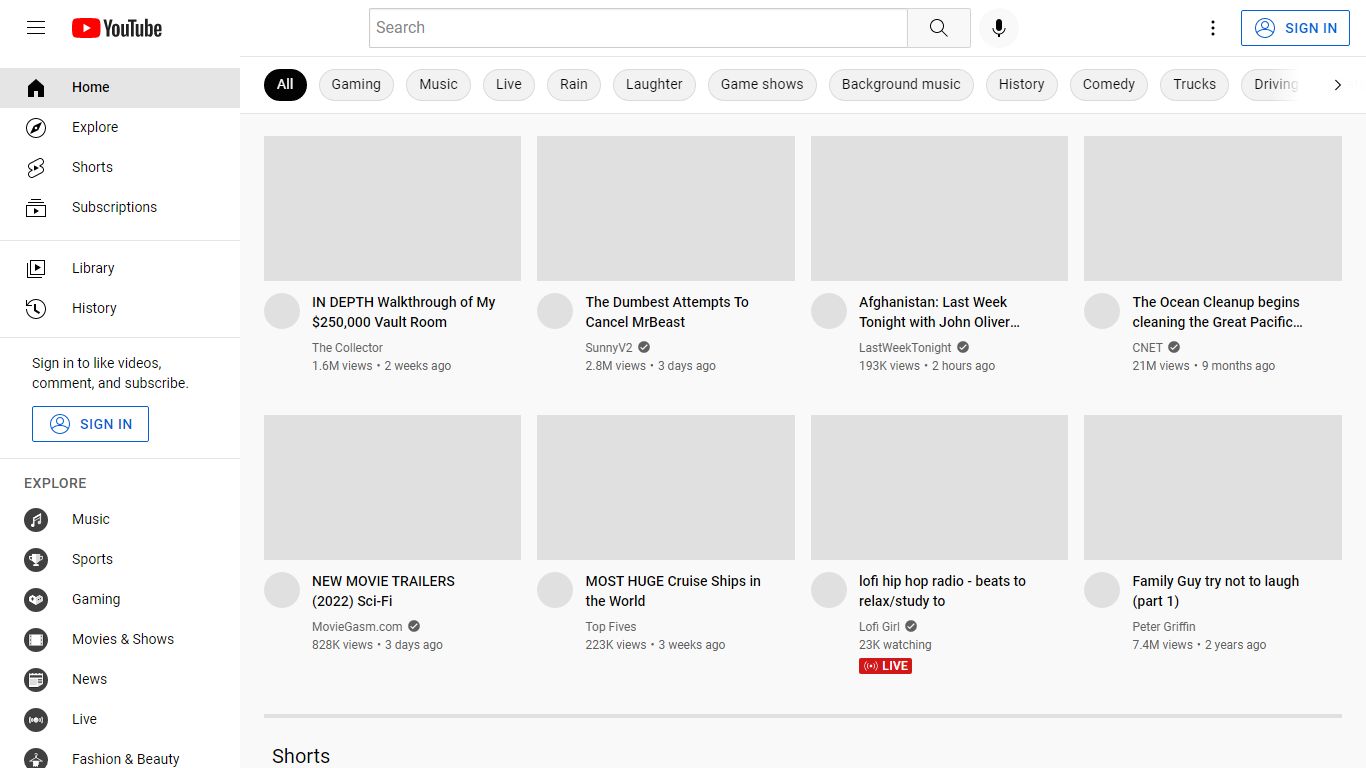The width and height of the screenshot is (1366, 768).
Task: Open video title "The Dumbest Attempts To Cancel MrBeast"
Action: (x=667, y=312)
